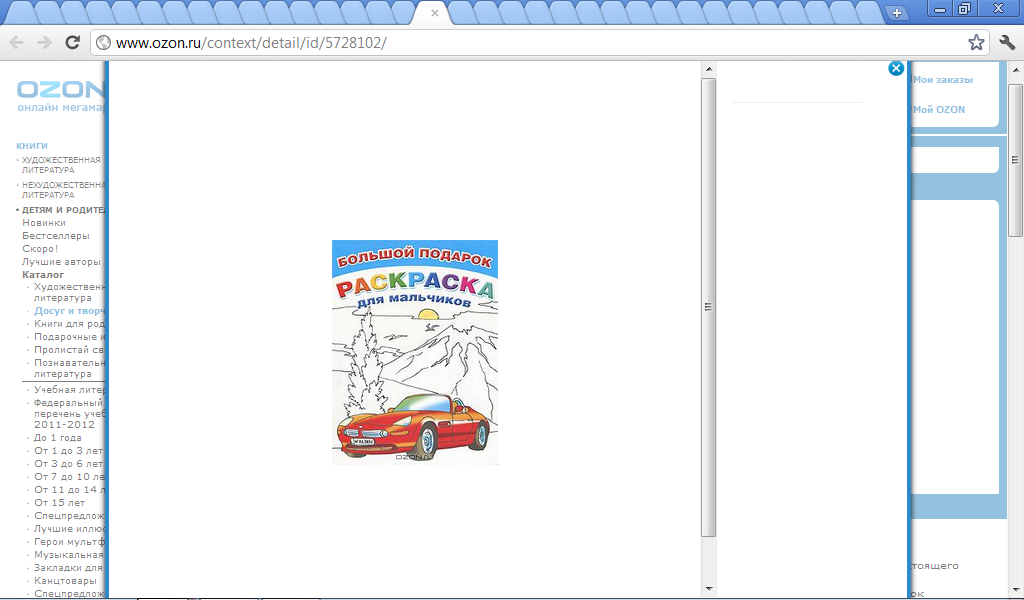This screenshot has height=600, width=1024.
Task: Open the Мой OZON link
Action: pos(938,110)
